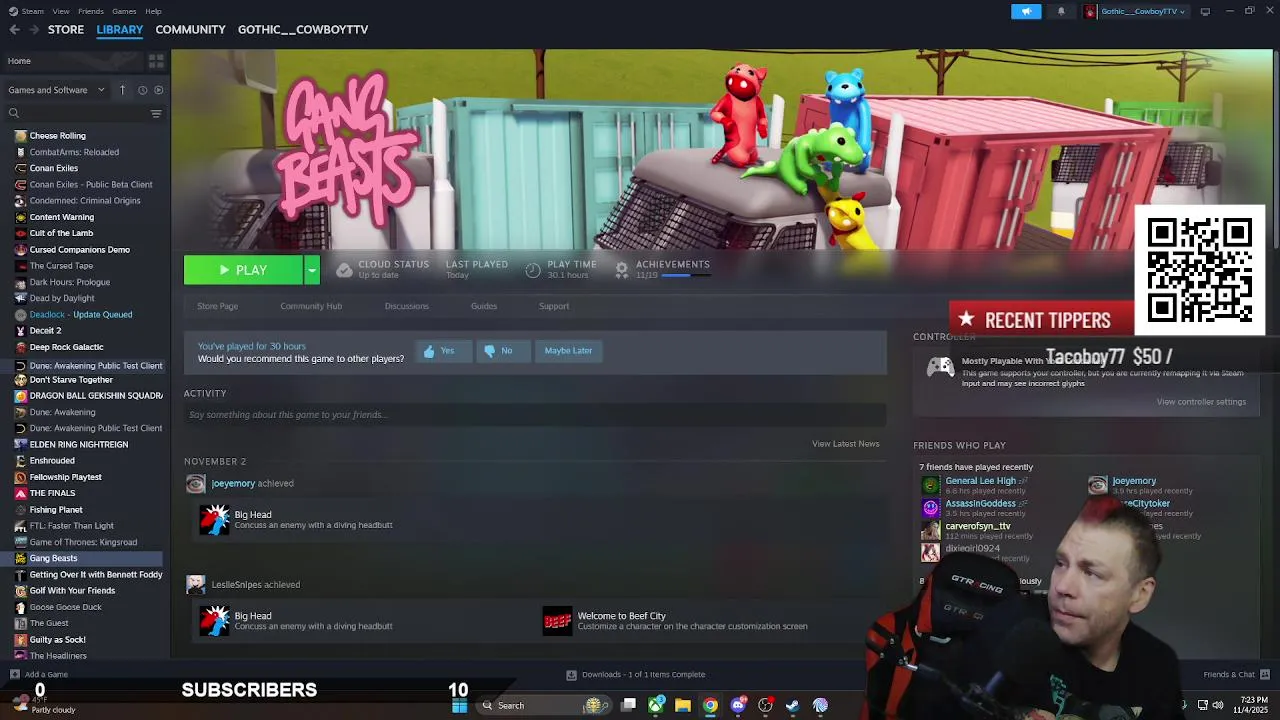Open General Lee High's friend avatar
Viewport: 1280px width, 720px height.
(x=931, y=485)
